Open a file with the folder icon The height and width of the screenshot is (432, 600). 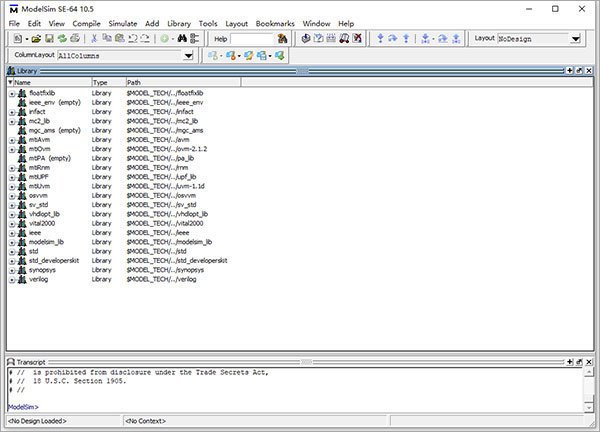tap(36, 39)
